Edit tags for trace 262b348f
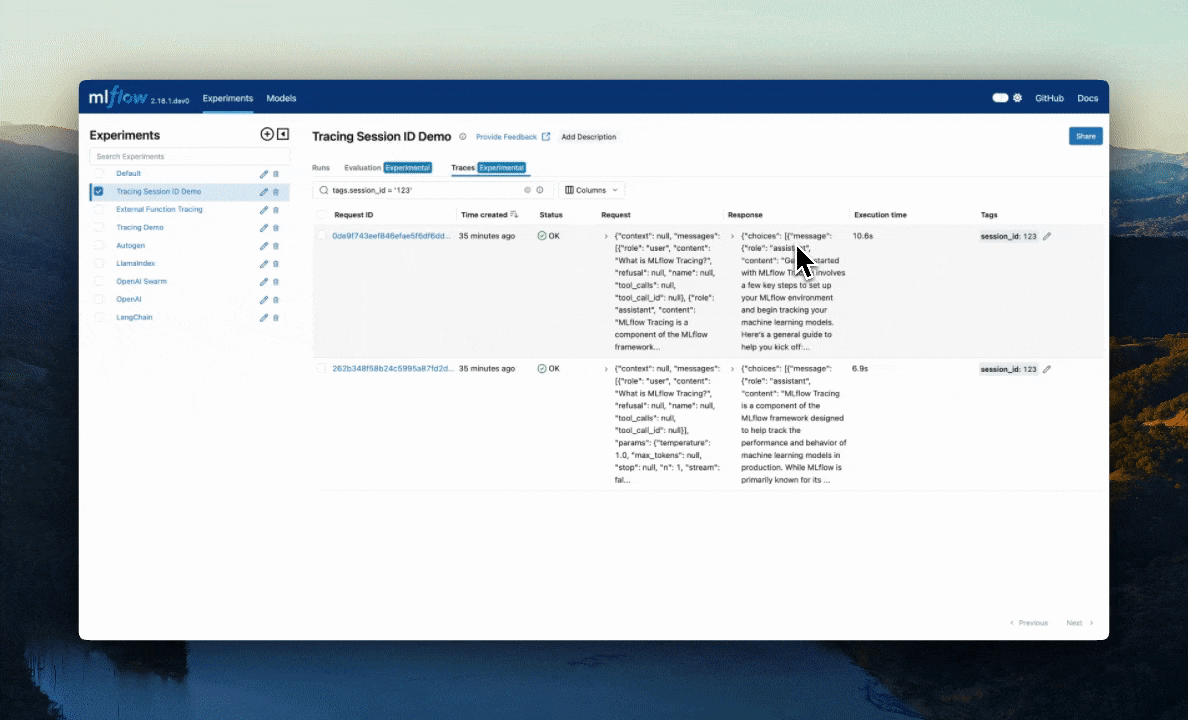Viewport: 1188px width, 720px height. tap(1047, 369)
